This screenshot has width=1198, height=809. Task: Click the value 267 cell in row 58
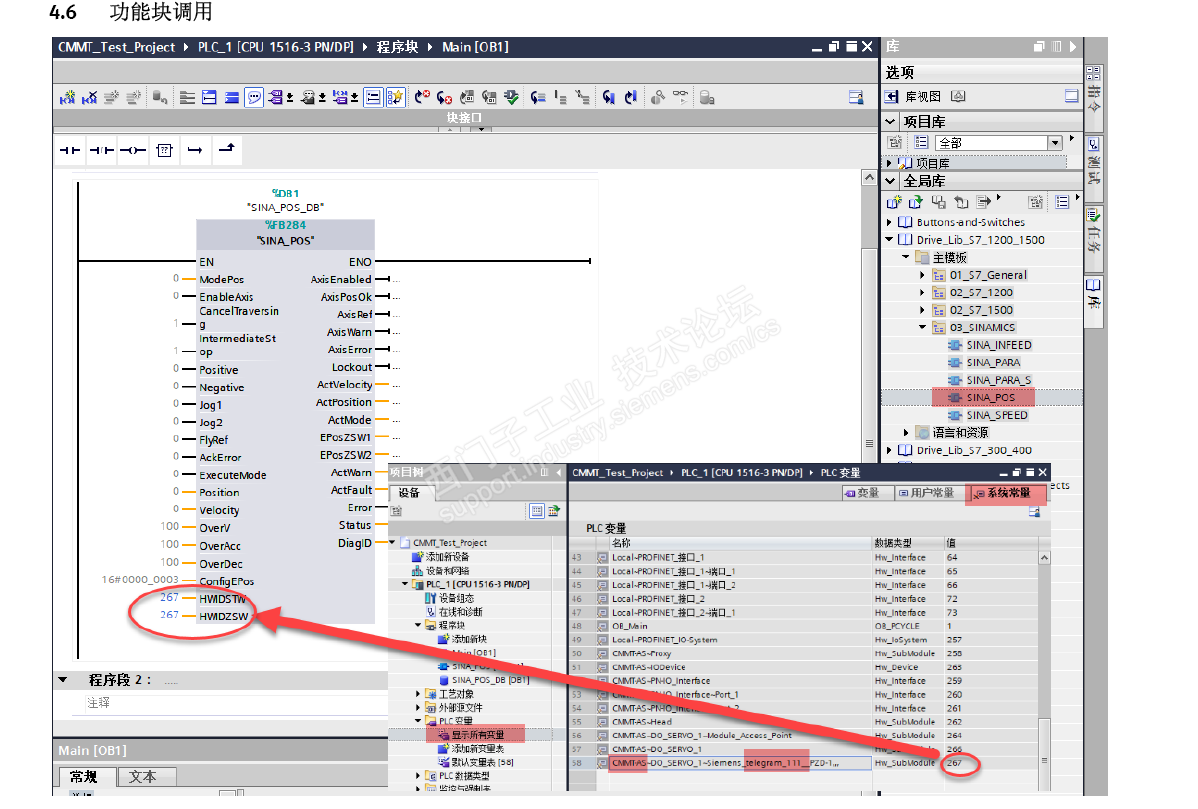[954, 763]
